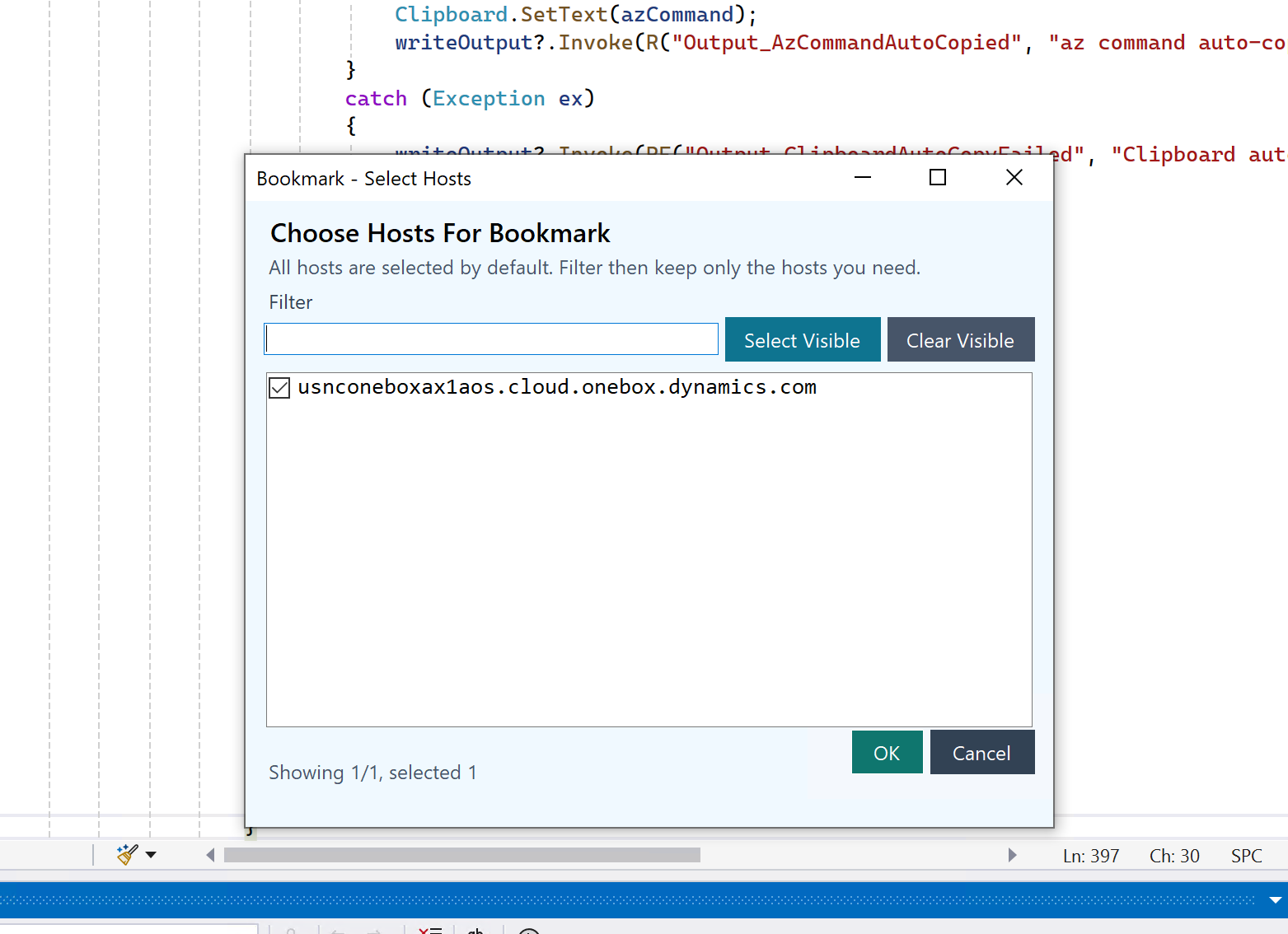
Task: Click the right arrow of horizontal scrollbar
Action: [1012, 855]
